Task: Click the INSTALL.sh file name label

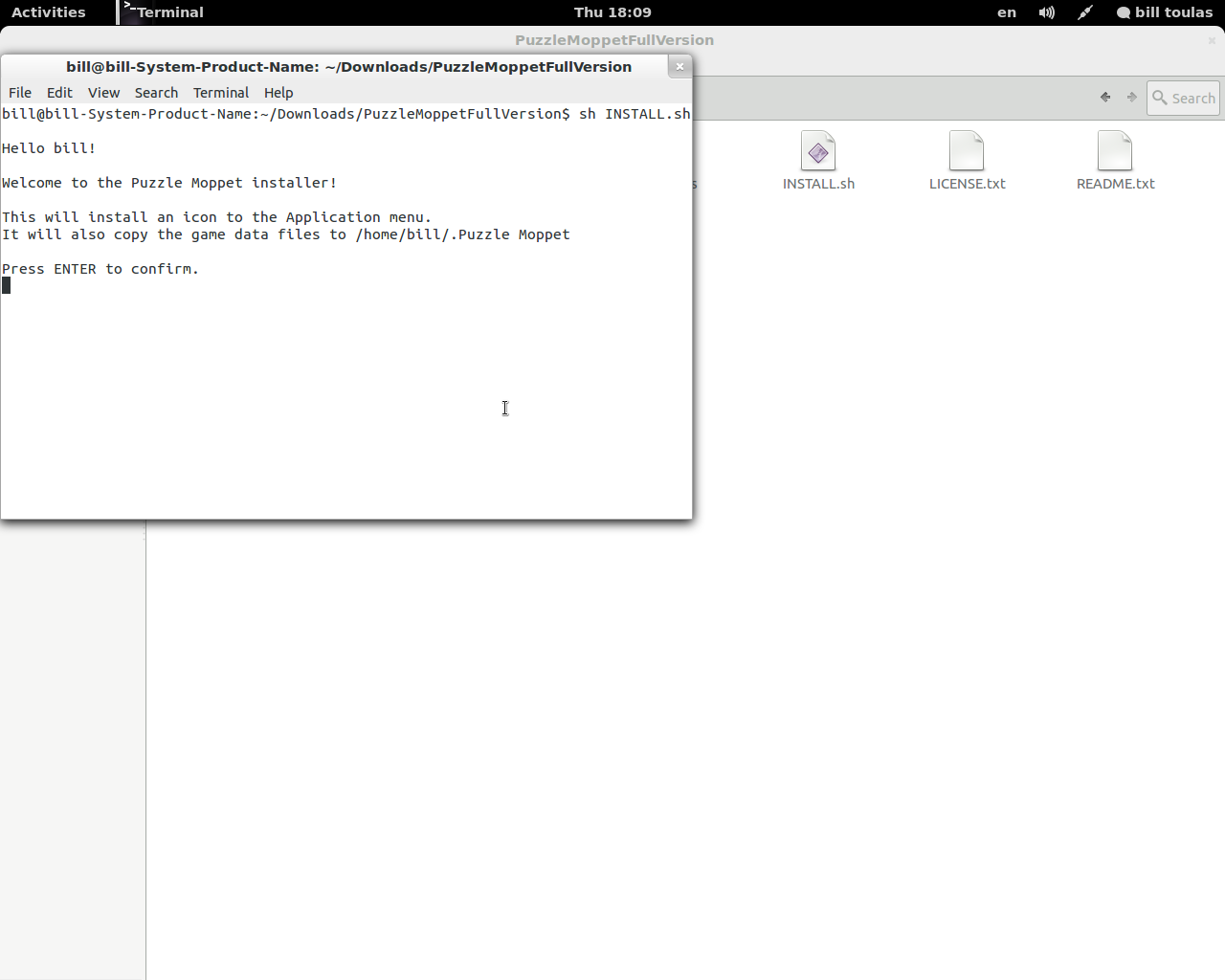Action: click(x=818, y=184)
